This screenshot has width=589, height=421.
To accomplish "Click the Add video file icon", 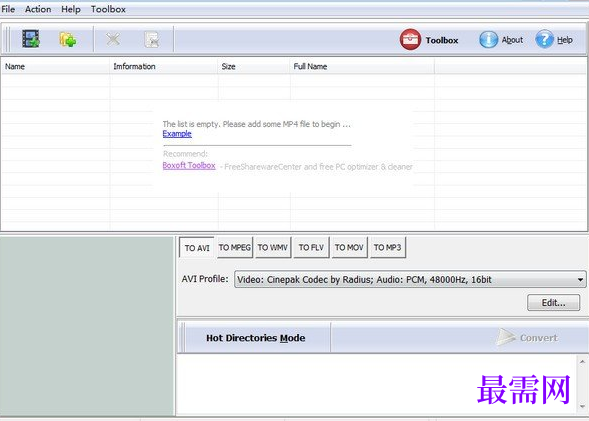I will [x=31, y=39].
